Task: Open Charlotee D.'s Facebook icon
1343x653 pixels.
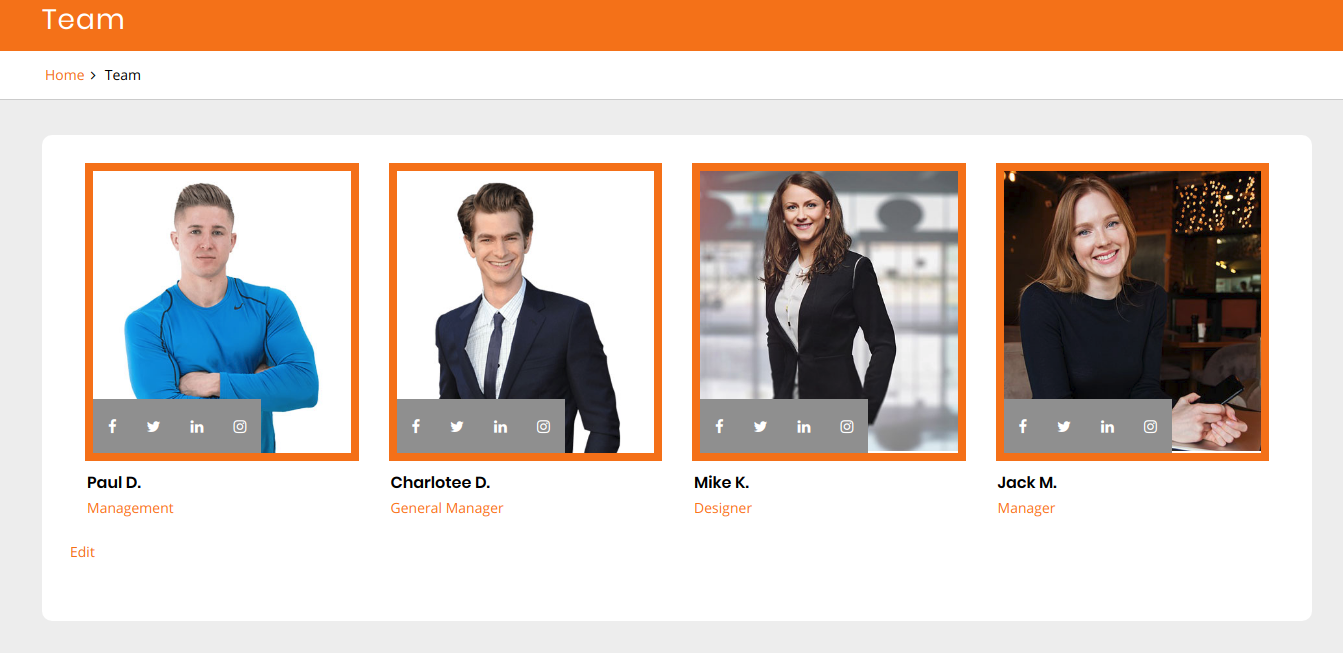Action: coord(416,426)
